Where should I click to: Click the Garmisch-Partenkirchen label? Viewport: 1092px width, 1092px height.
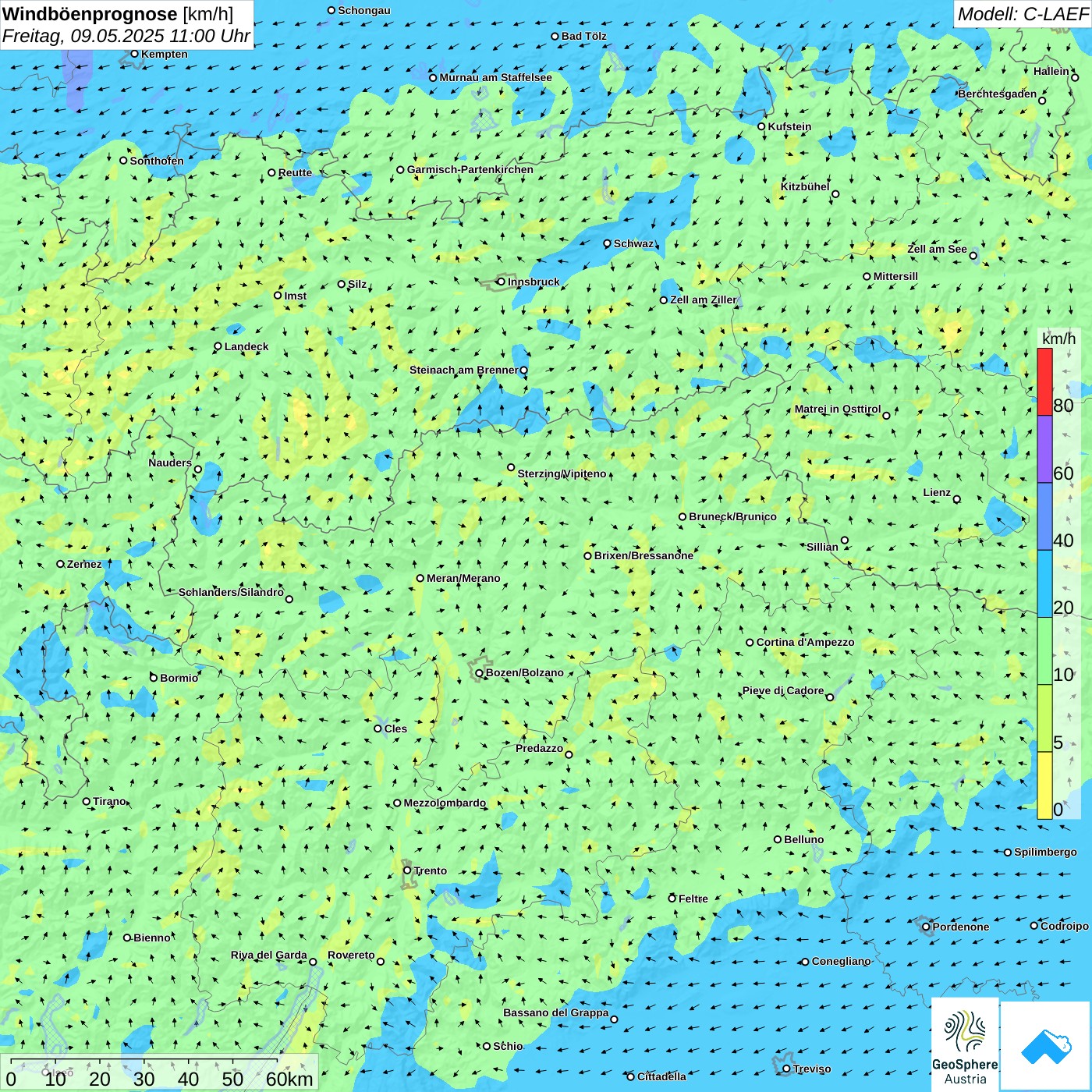[x=470, y=169]
